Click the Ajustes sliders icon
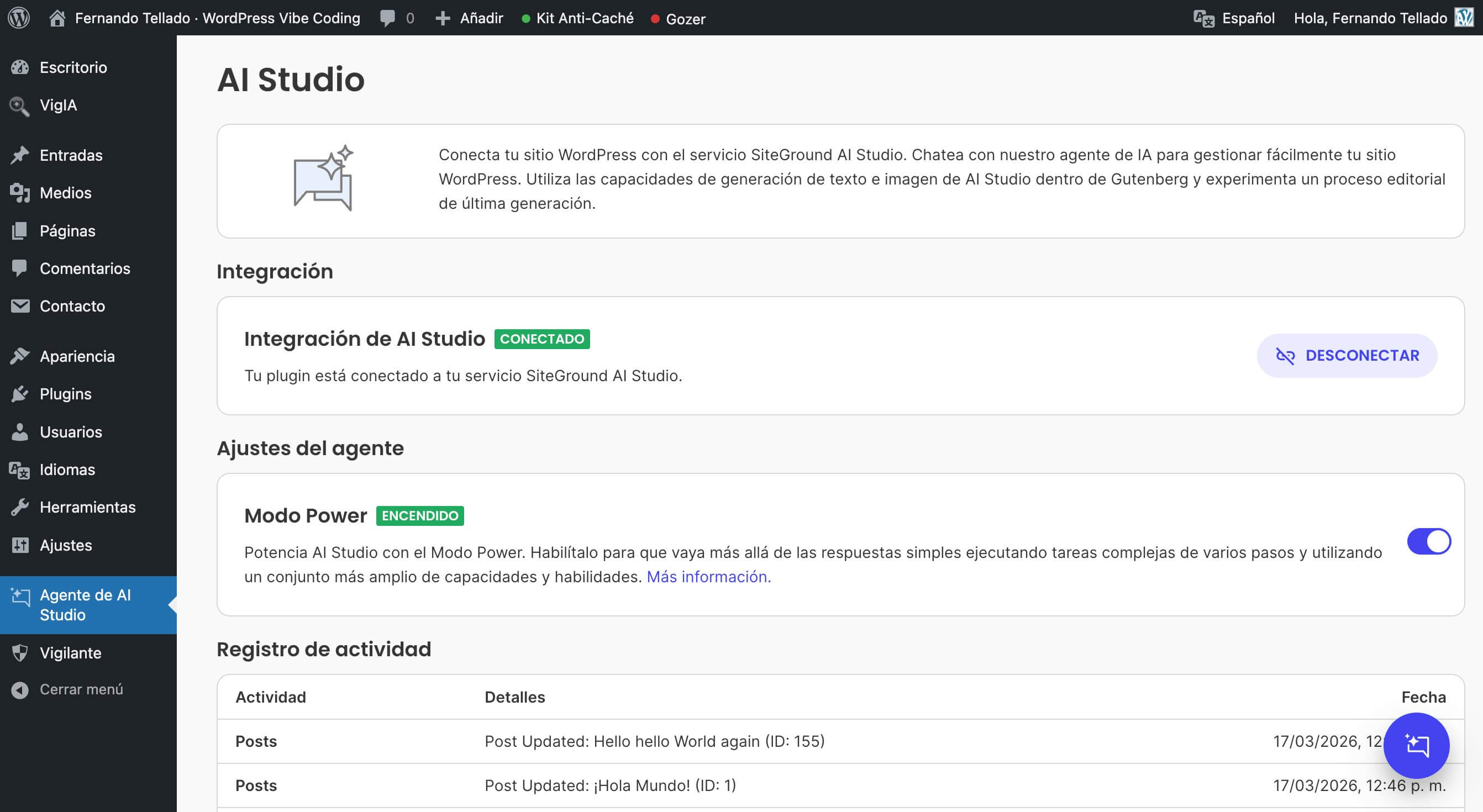Image resolution: width=1483 pixels, height=812 pixels. click(x=19, y=545)
